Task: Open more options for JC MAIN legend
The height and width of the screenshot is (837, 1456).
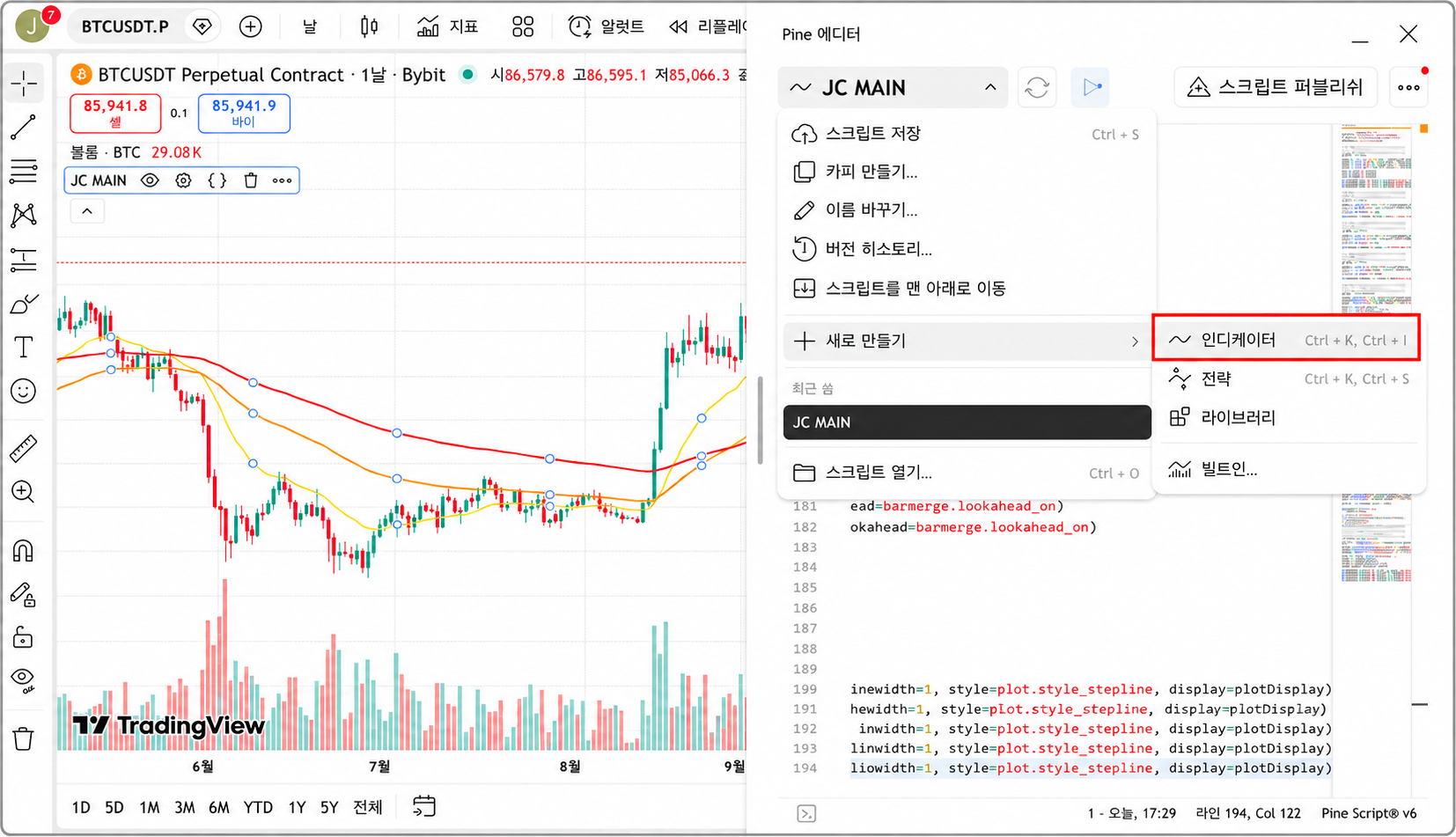Action: click(x=282, y=180)
